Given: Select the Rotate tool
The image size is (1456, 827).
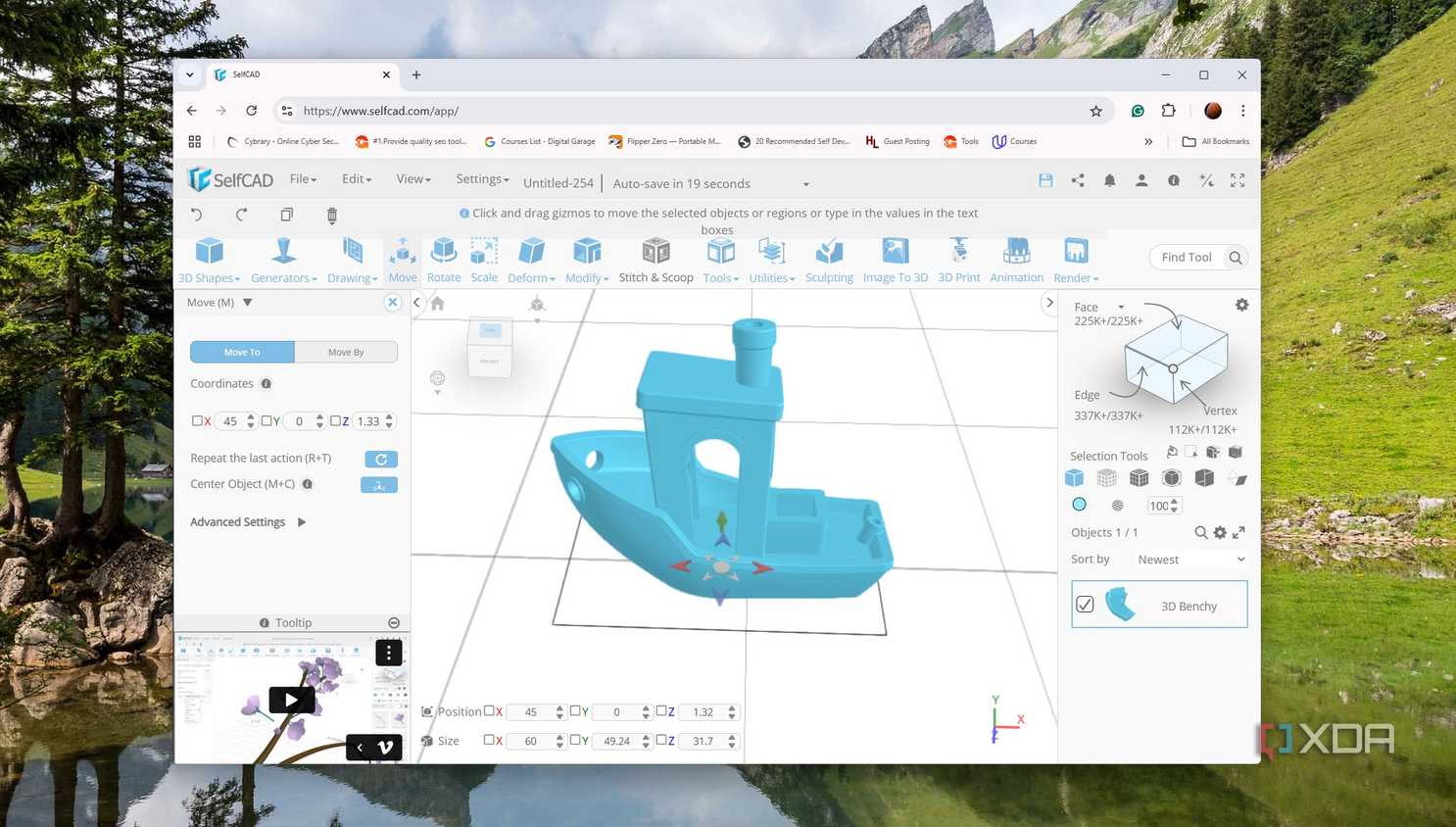Looking at the screenshot, I should (444, 261).
